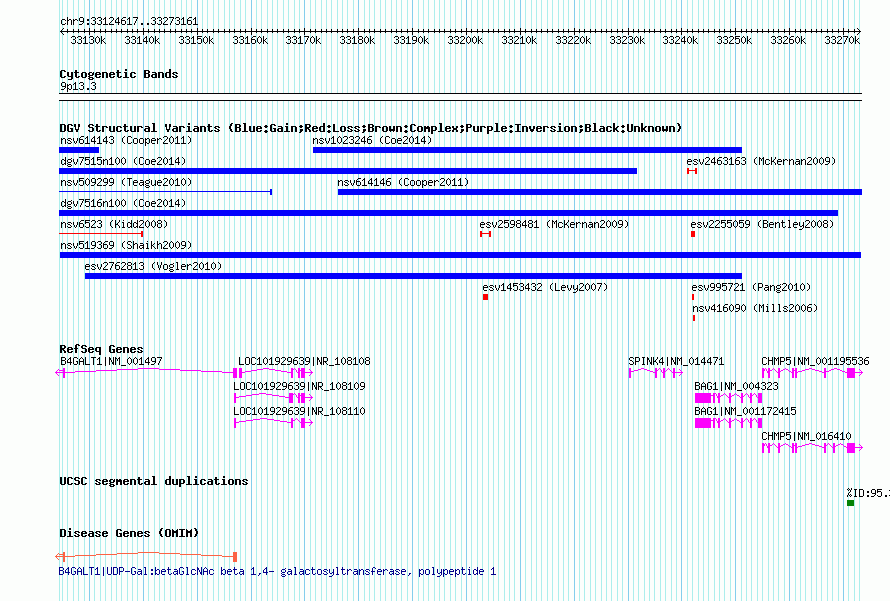Click the CHMP5 NM_016410 magenta exon glyph

click(x=812, y=448)
